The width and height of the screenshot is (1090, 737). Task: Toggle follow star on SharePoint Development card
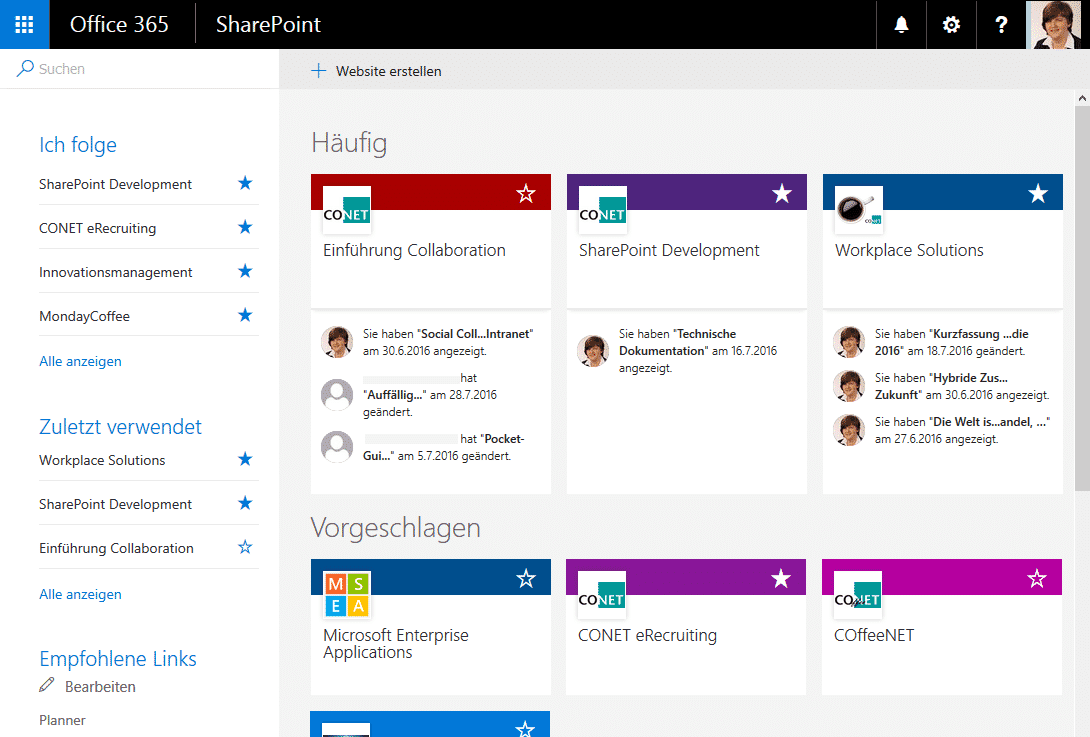click(x=782, y=193)
